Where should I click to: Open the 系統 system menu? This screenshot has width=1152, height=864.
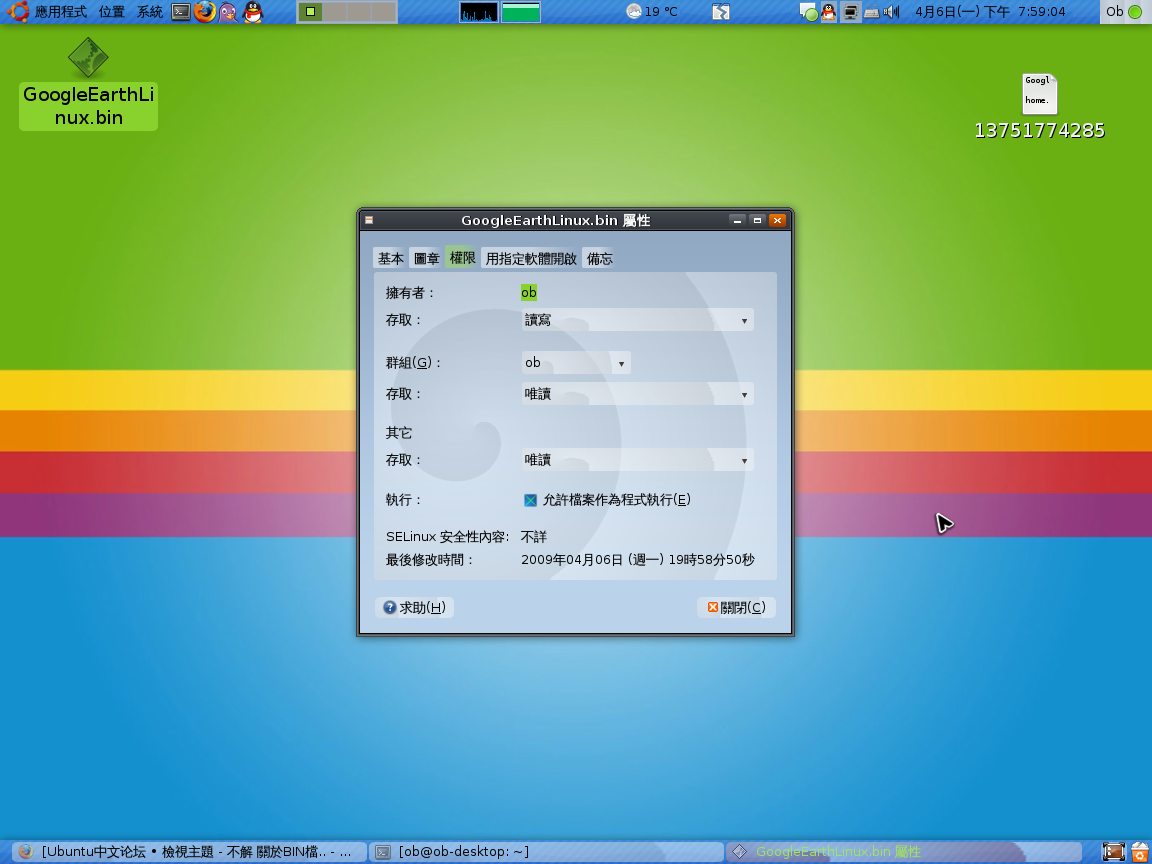150,12
